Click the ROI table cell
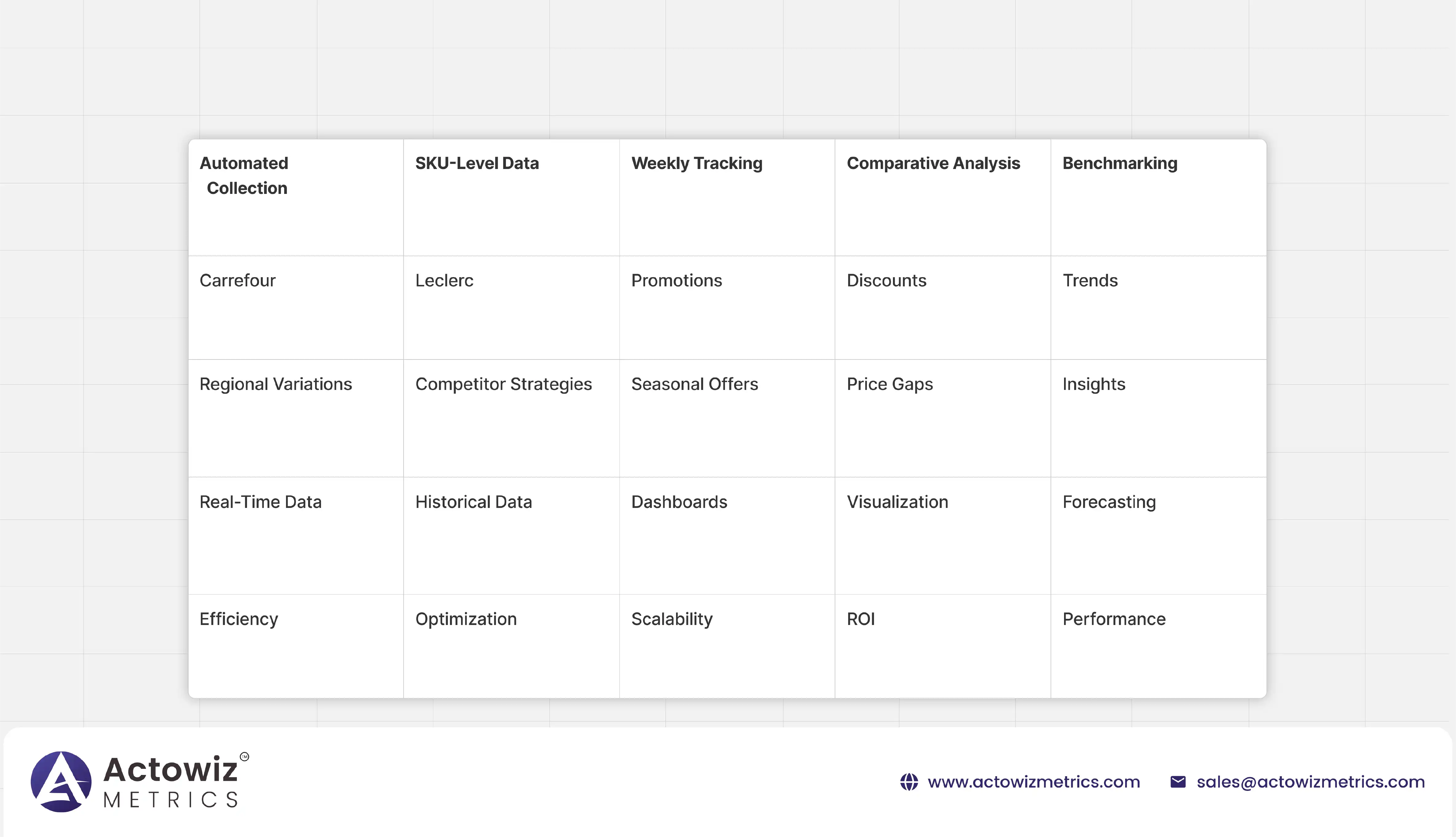1456x837 pixels. pos(861,619)
